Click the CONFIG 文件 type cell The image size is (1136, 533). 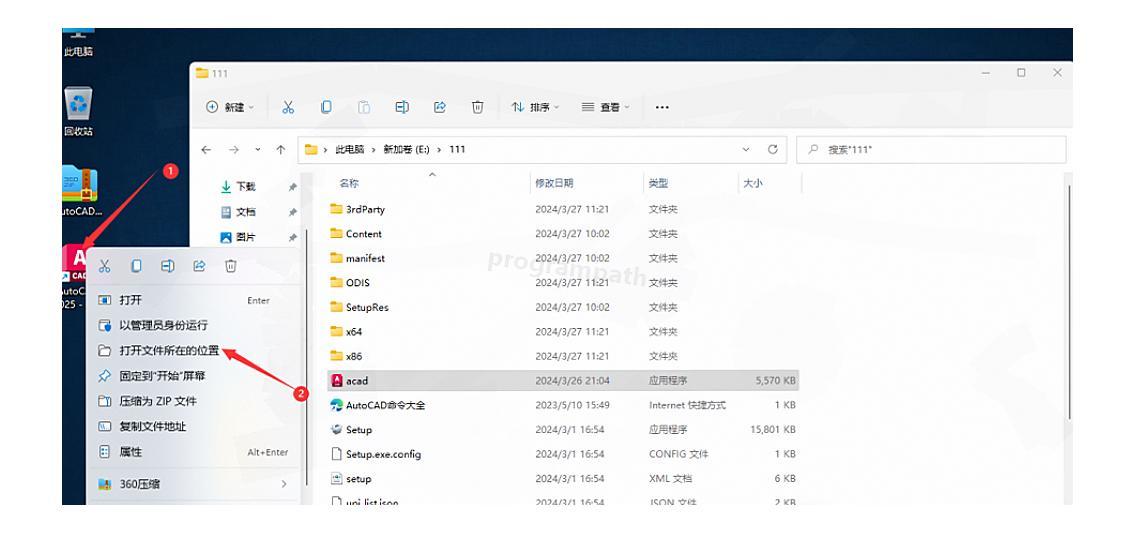coord(678,454)
